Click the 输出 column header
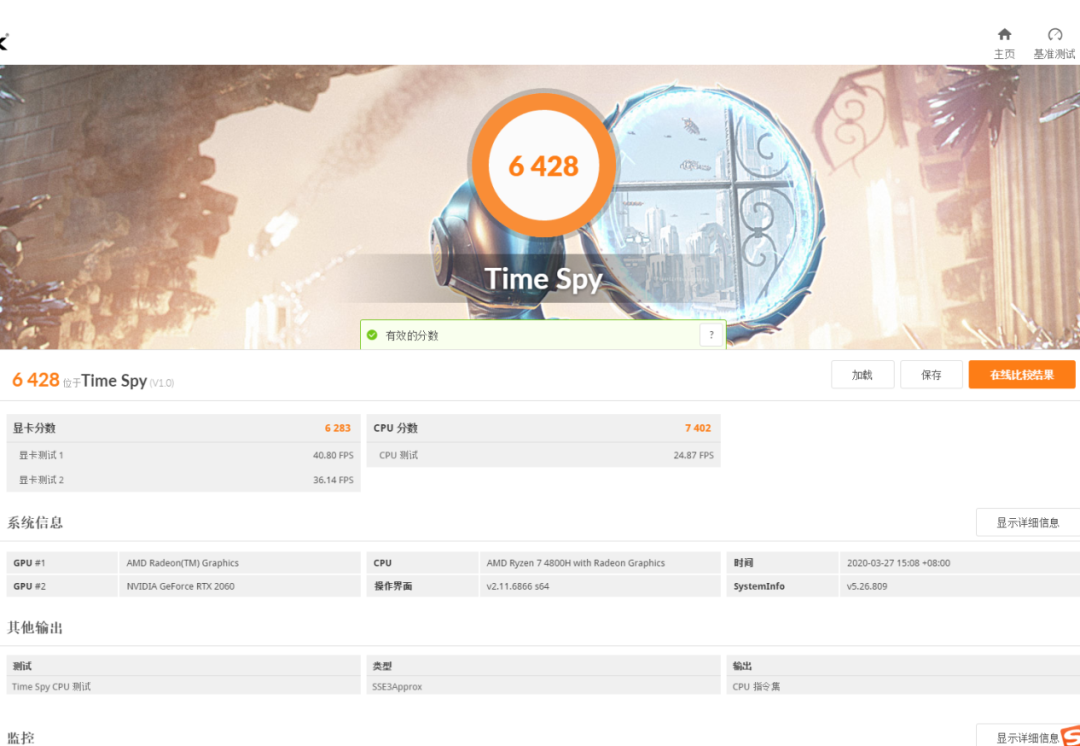This screenshot has height=746, width=1080. (742, 666)
